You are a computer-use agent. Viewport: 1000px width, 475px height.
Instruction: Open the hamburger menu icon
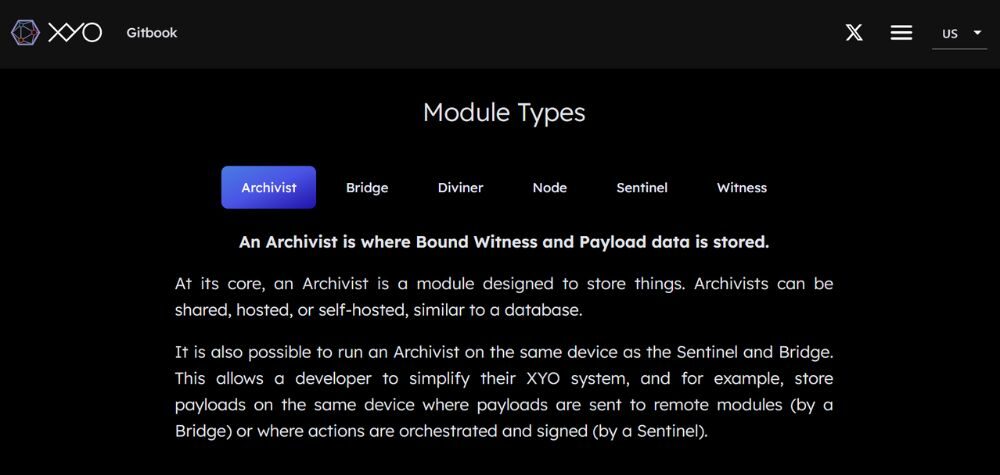point(901,33)
